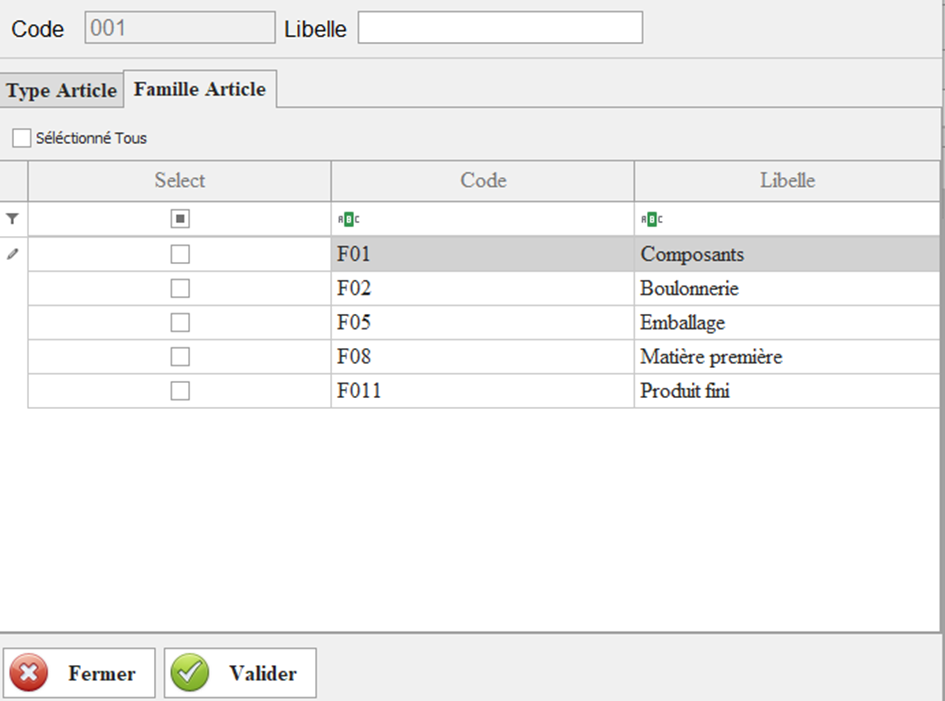The image size is (945, 701).
Task: Toggle the filter row Select checkbox
Action: [x=180, y=219]
